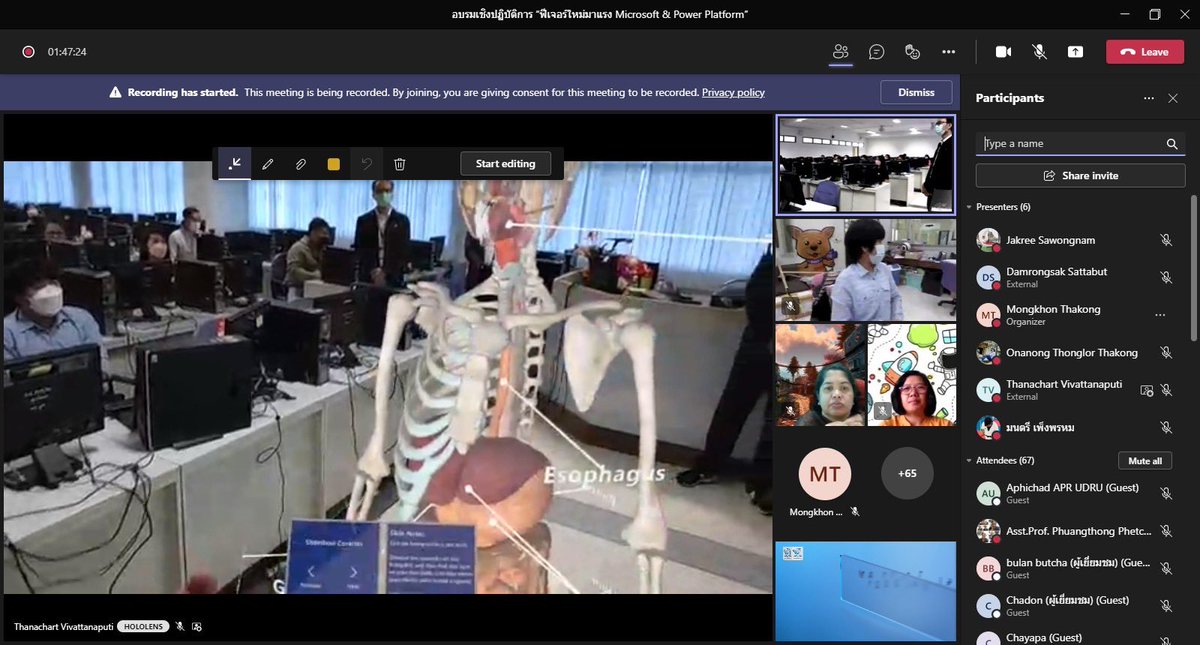The width and height of the screenshot is (1200, 645).
Task: Open the reactions and raise hand icon
Action: coord(912,52)
